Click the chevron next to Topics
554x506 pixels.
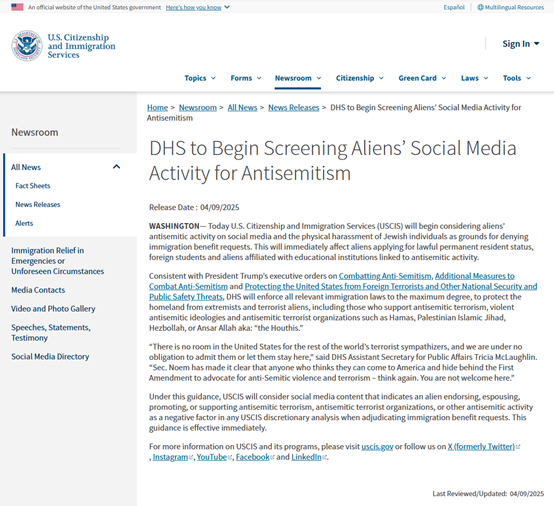[x=213, y=78]
